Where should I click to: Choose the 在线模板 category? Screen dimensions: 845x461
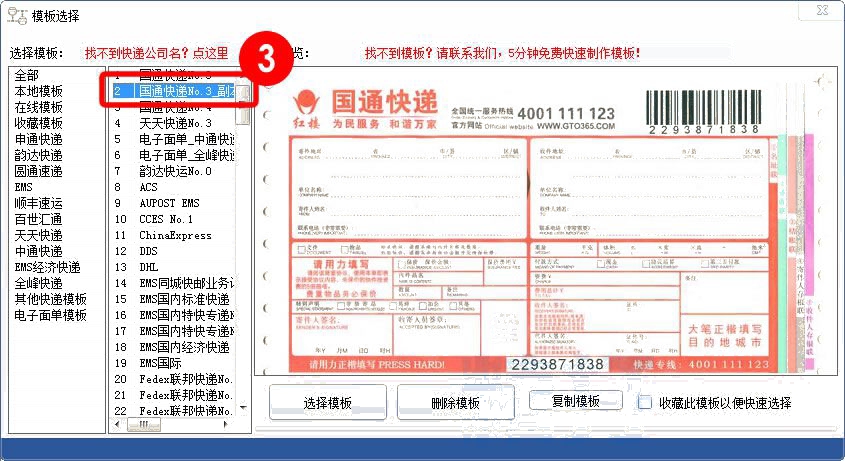pyautogui.click(x=38, y=107)
